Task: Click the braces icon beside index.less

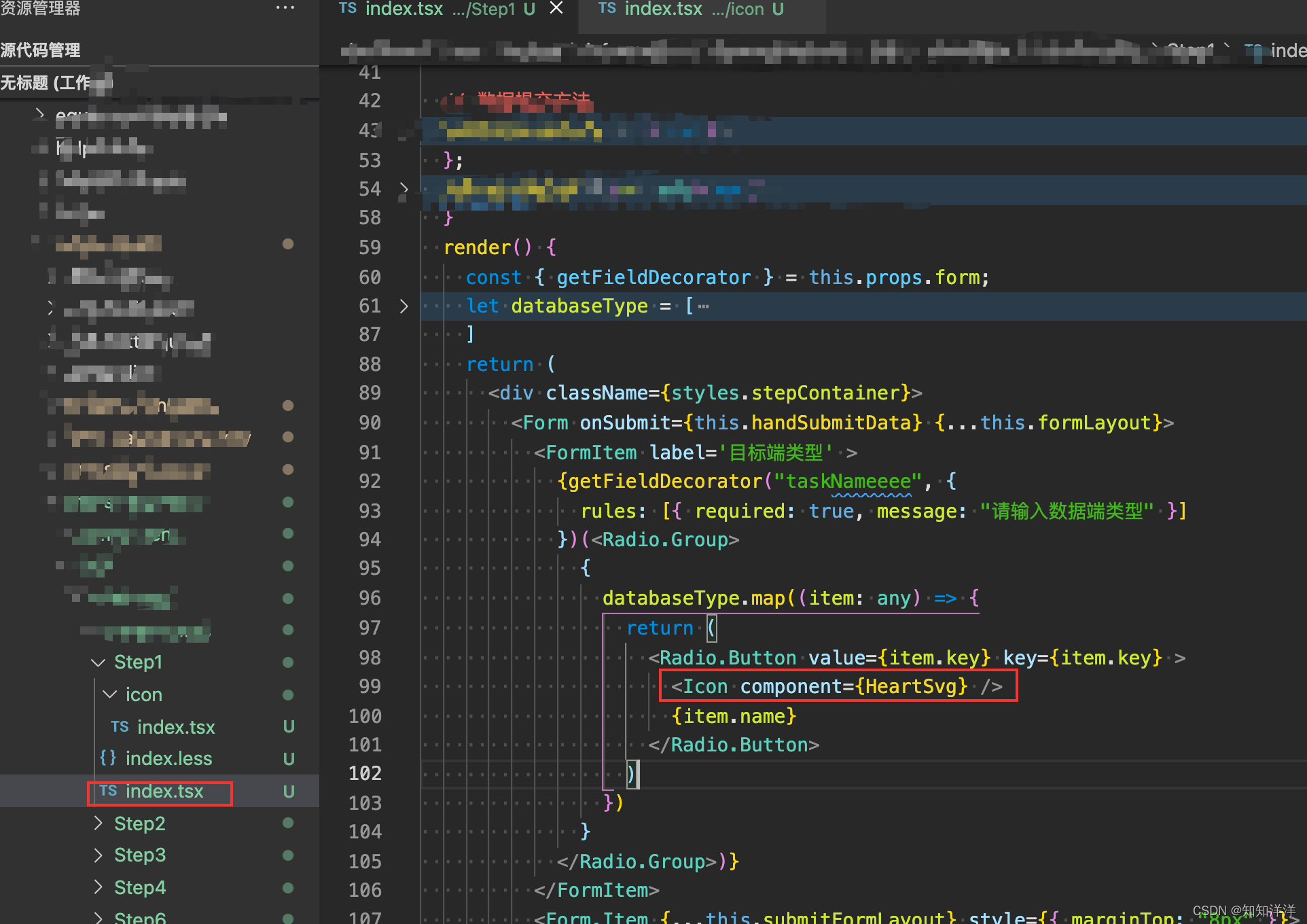Action: [108, 758]
